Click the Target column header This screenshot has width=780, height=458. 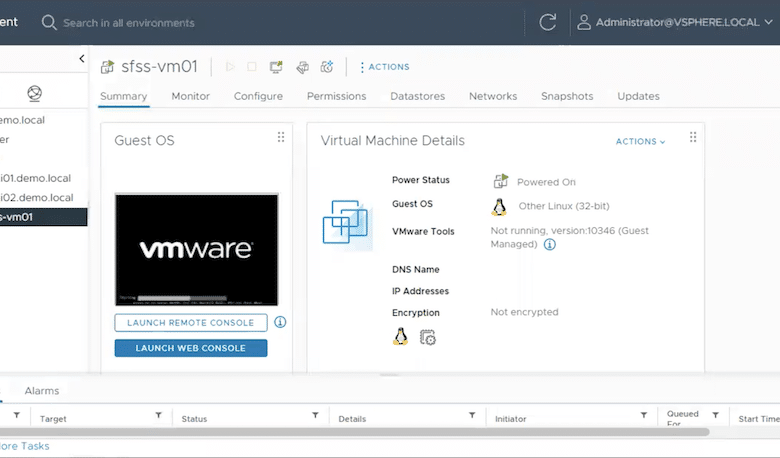coord(53,419)
